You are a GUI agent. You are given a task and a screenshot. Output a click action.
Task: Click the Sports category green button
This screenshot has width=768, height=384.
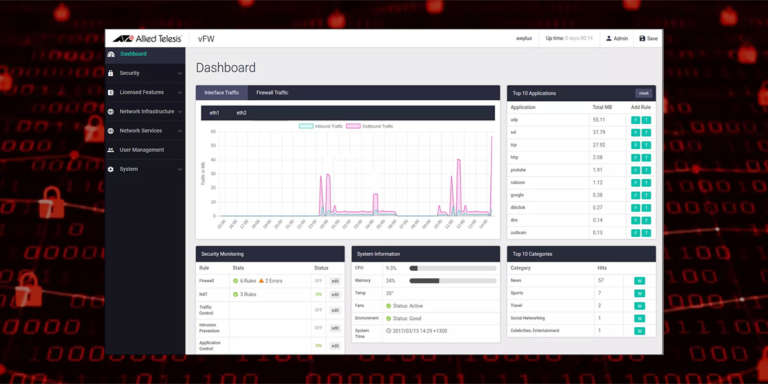pos(639,293)
